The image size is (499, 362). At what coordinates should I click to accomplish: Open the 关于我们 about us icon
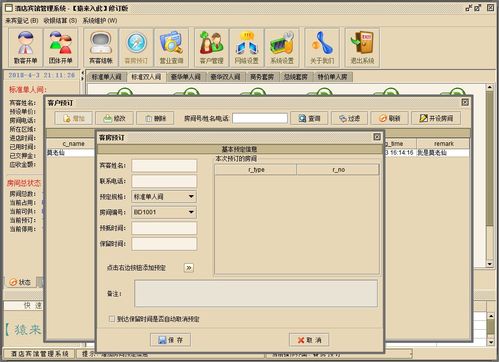[322, 47]
